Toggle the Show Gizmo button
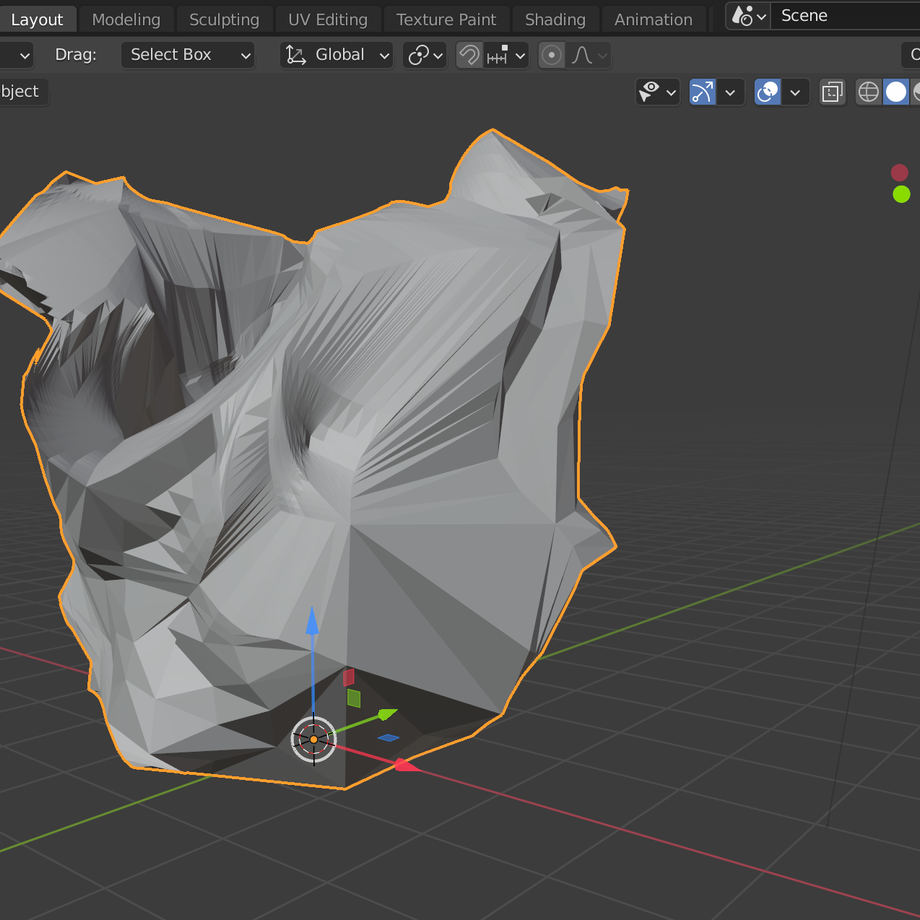This screenshot has height=920, width=920. [702, 92]
